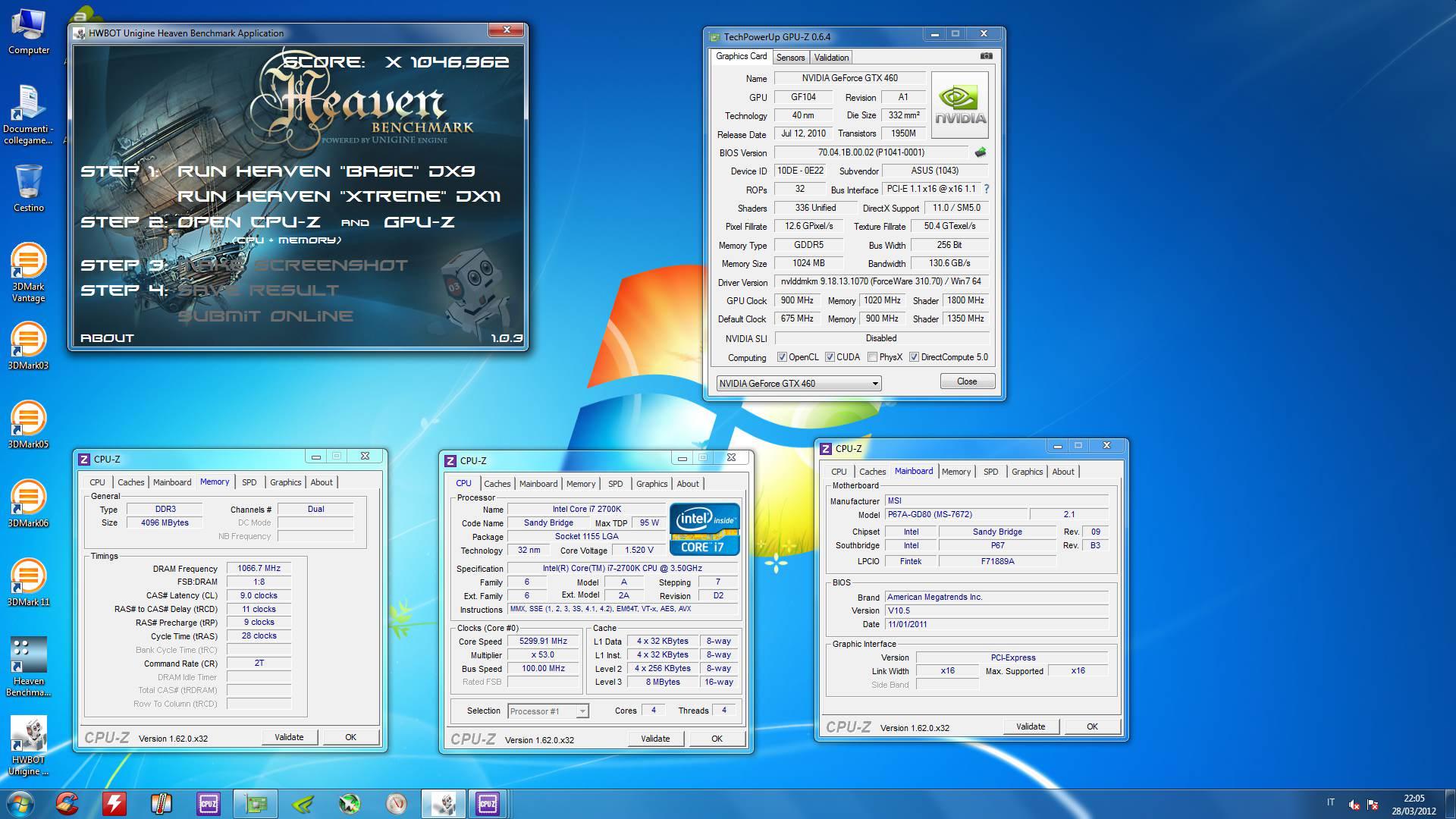
Task: Click the P67A-GD80 (MS-7672) model value
Action: coord(956,514)
